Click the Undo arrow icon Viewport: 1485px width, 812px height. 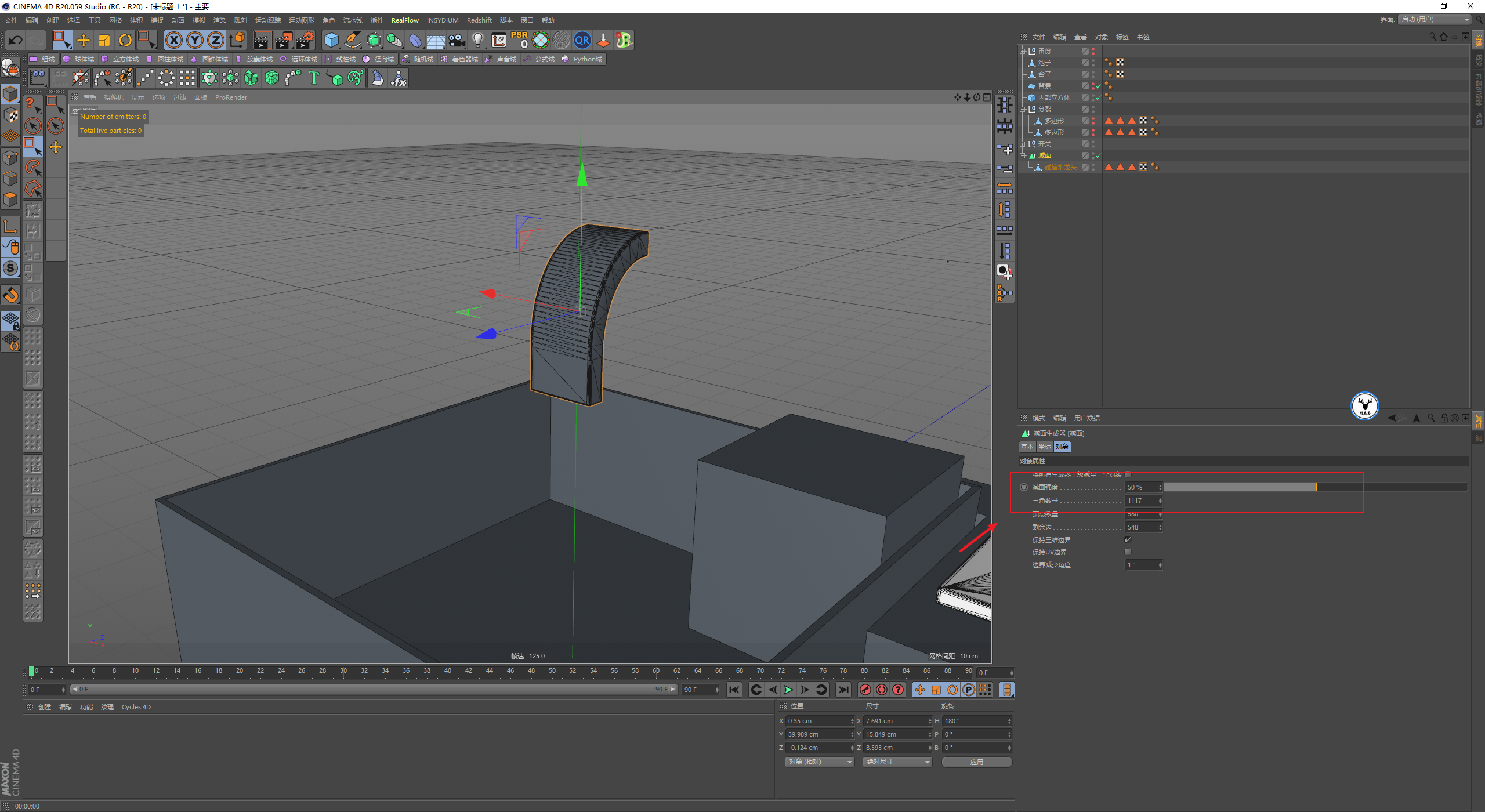click(16, 40)
